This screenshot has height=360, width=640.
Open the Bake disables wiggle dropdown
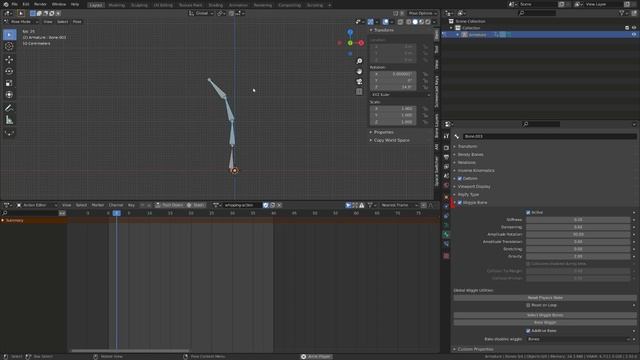tap(578, 339)
